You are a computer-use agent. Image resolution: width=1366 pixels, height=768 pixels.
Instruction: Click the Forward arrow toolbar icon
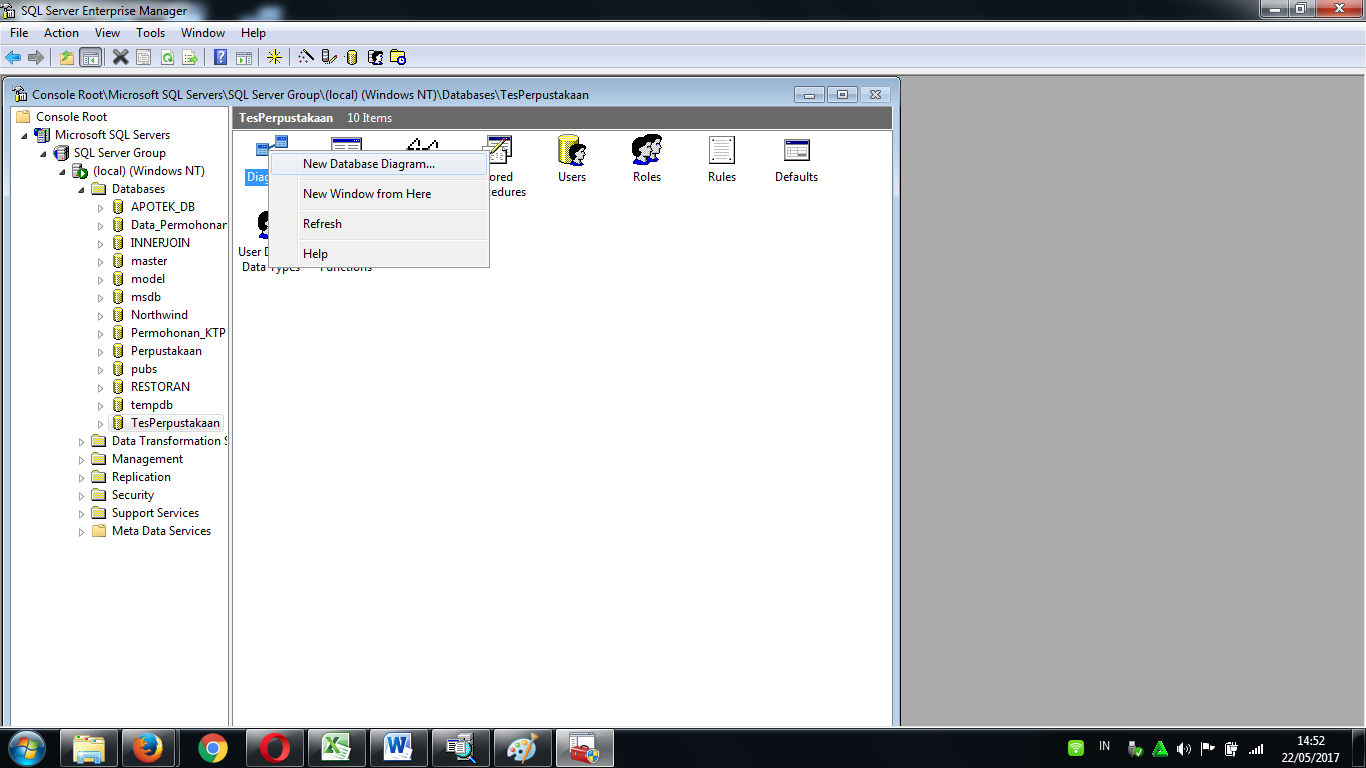(36, 58)
